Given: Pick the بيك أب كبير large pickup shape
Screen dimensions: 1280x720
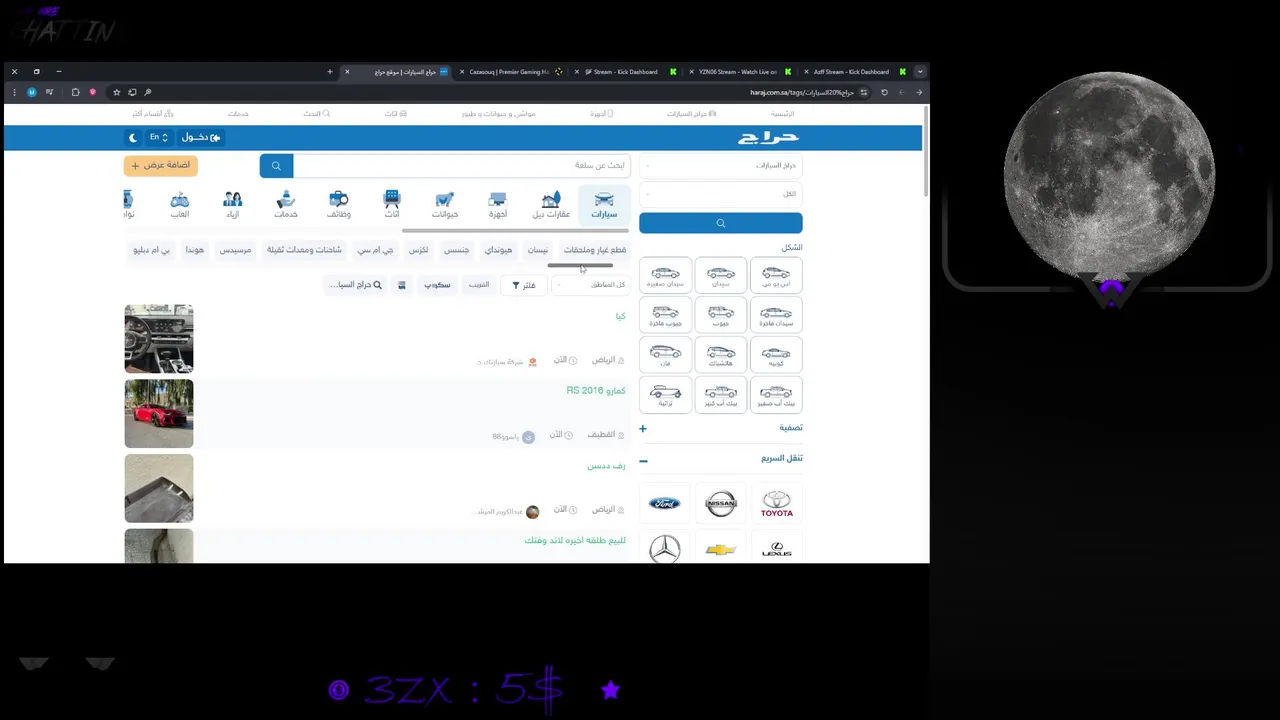Looking at the screenshot, I should click(721, 395).
